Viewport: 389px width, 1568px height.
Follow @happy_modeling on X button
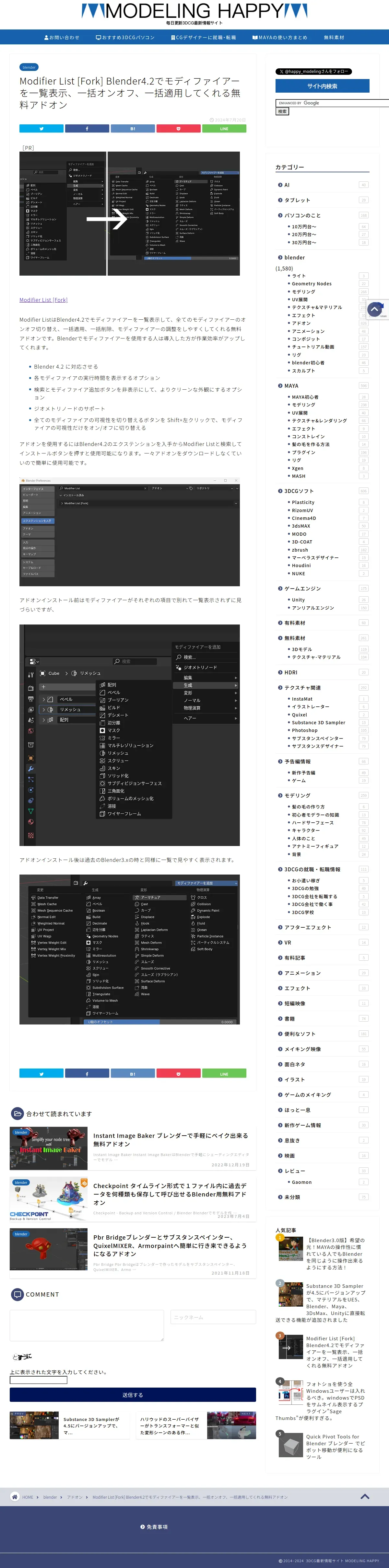click(x=313, y=71)
